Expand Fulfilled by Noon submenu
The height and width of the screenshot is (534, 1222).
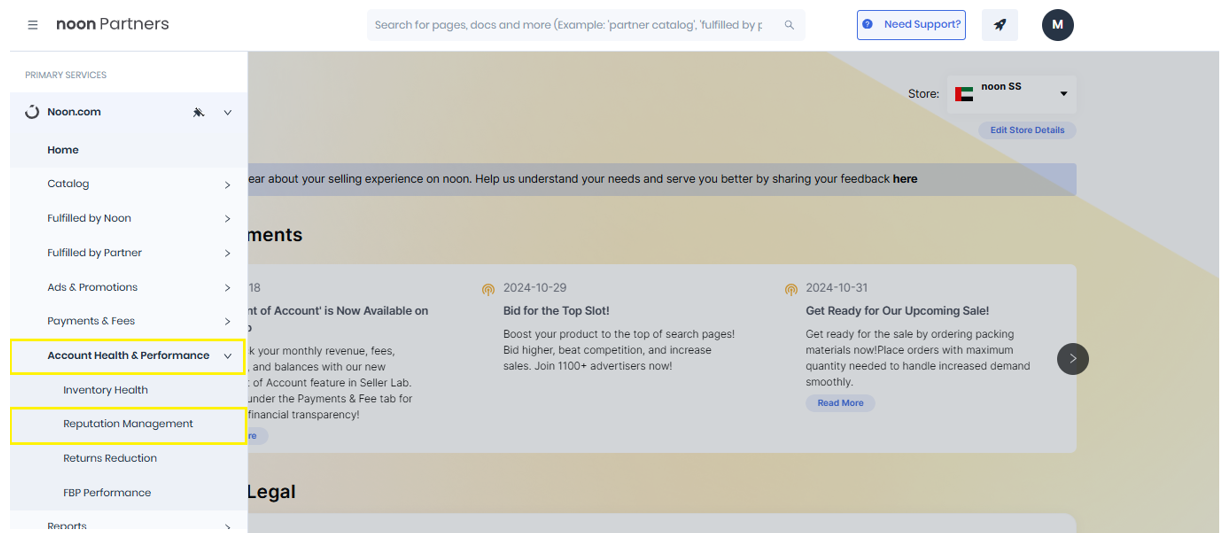[x=228, y=219]
